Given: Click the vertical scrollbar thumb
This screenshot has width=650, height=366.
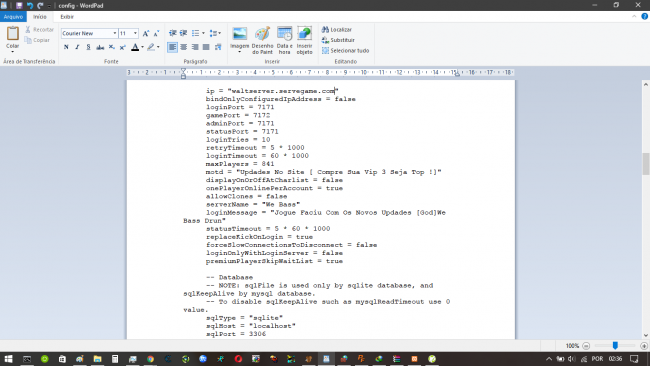Looking at the screenshot, I should pyautogui.click(x=645, y=164).
